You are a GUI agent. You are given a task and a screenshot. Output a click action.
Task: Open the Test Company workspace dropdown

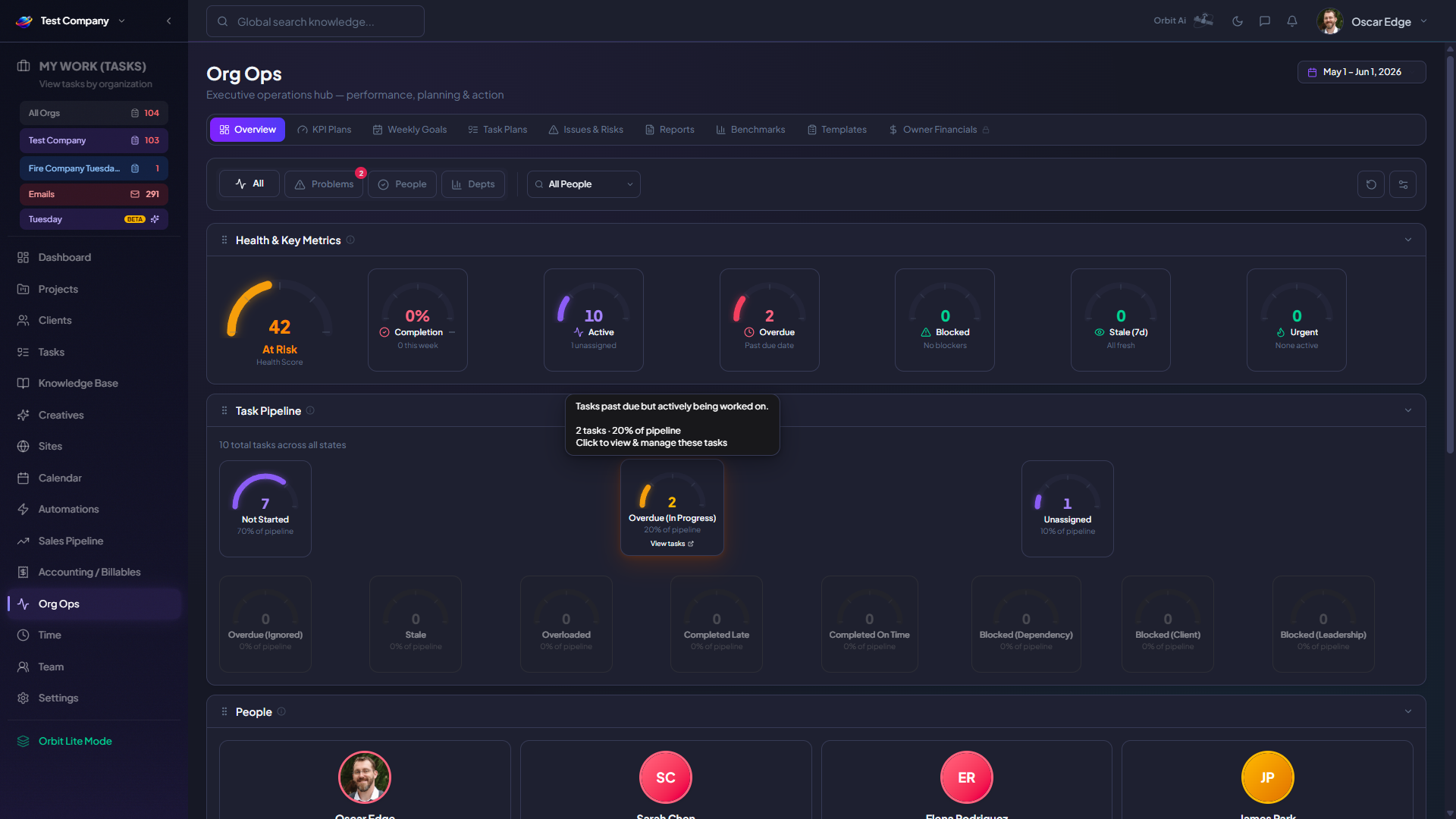pos(71,21)
